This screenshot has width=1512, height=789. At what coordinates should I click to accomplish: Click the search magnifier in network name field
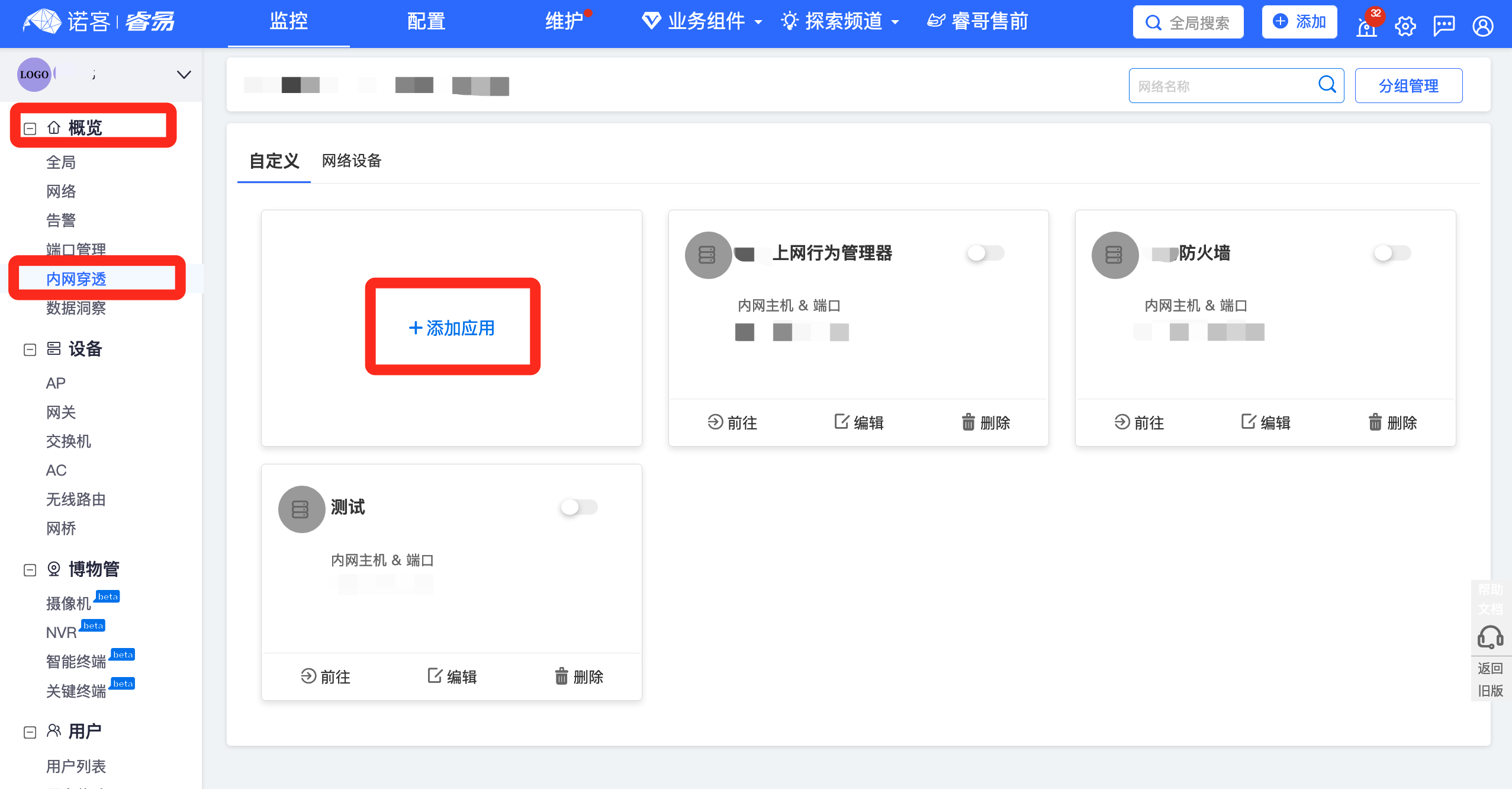(1327, 85)
